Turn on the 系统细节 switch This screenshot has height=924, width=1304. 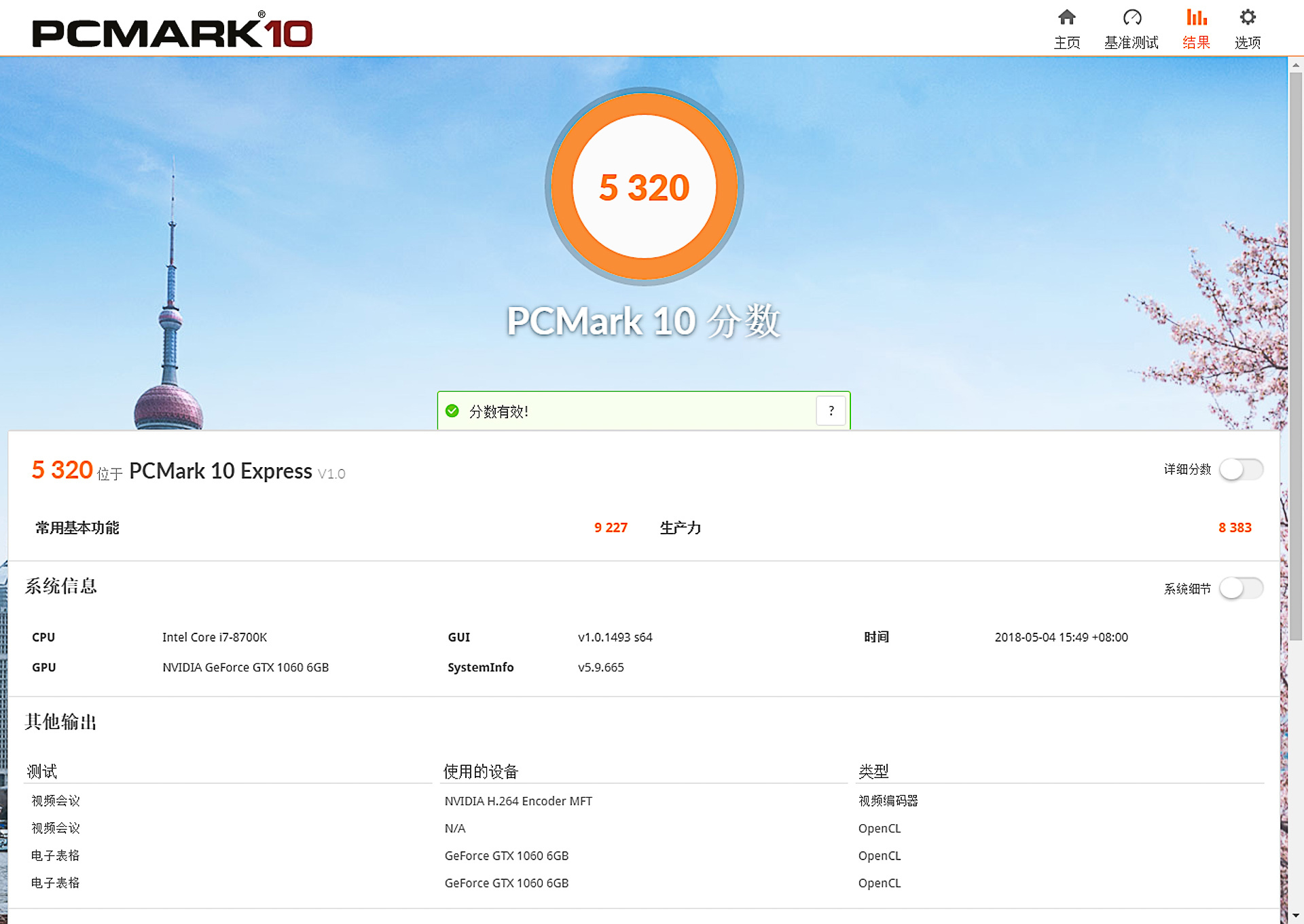tap(1242, 589)
